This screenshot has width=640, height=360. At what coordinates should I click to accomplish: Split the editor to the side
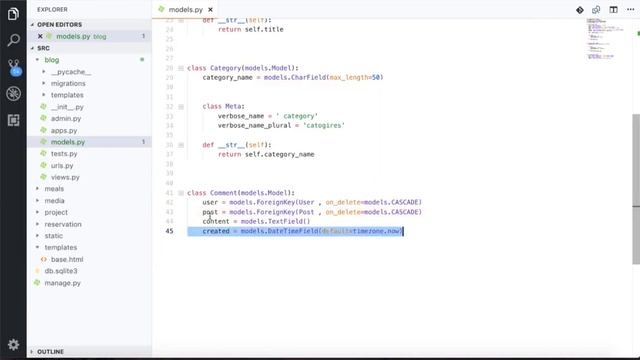coord(613,9)
